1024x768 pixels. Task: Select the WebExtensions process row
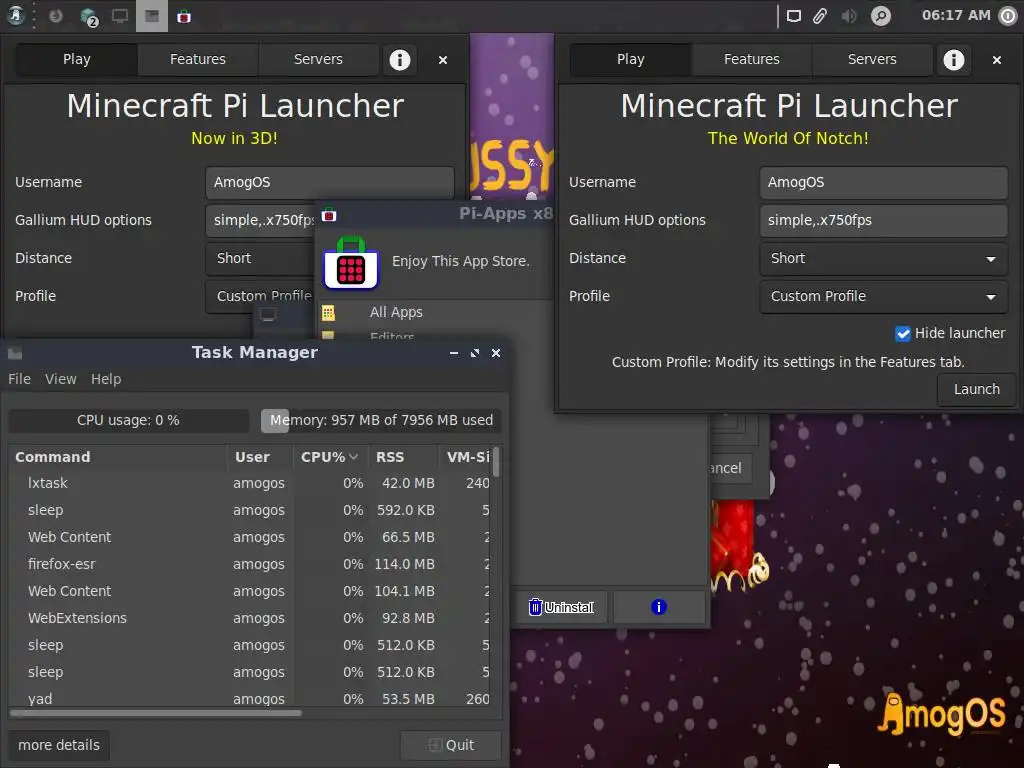click(250, 618)
